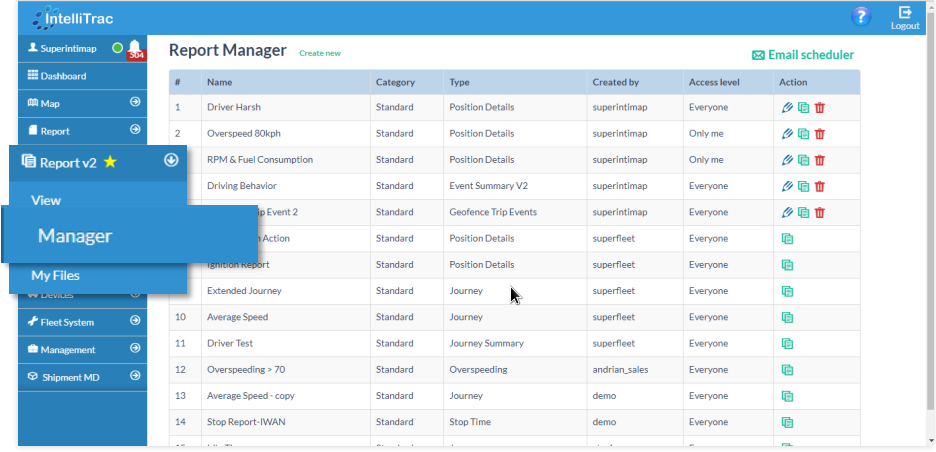Expand the Report menu arrow

(x=135, y=130)
